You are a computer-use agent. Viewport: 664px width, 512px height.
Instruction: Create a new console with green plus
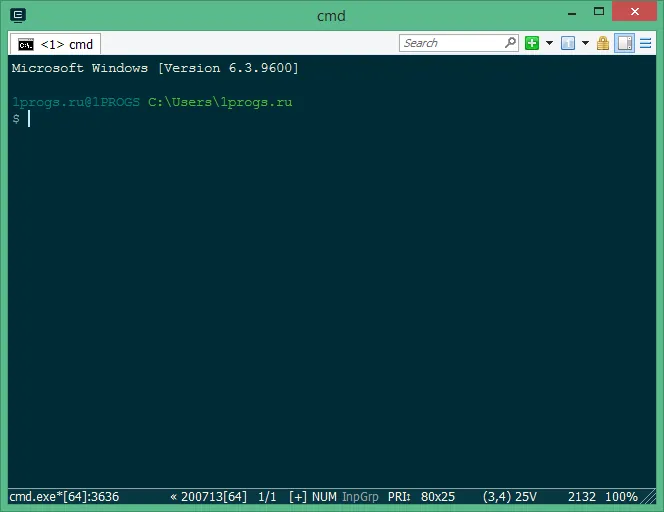532,43
